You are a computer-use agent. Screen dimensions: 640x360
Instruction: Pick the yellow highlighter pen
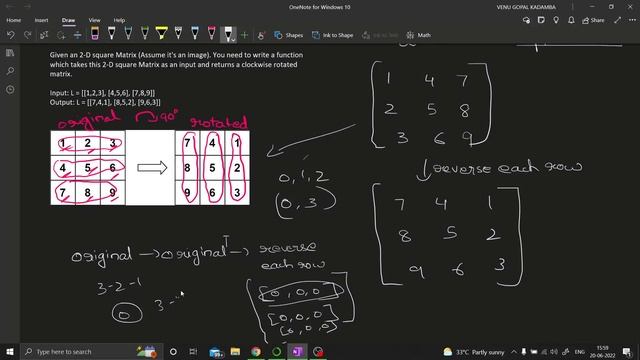162,33
